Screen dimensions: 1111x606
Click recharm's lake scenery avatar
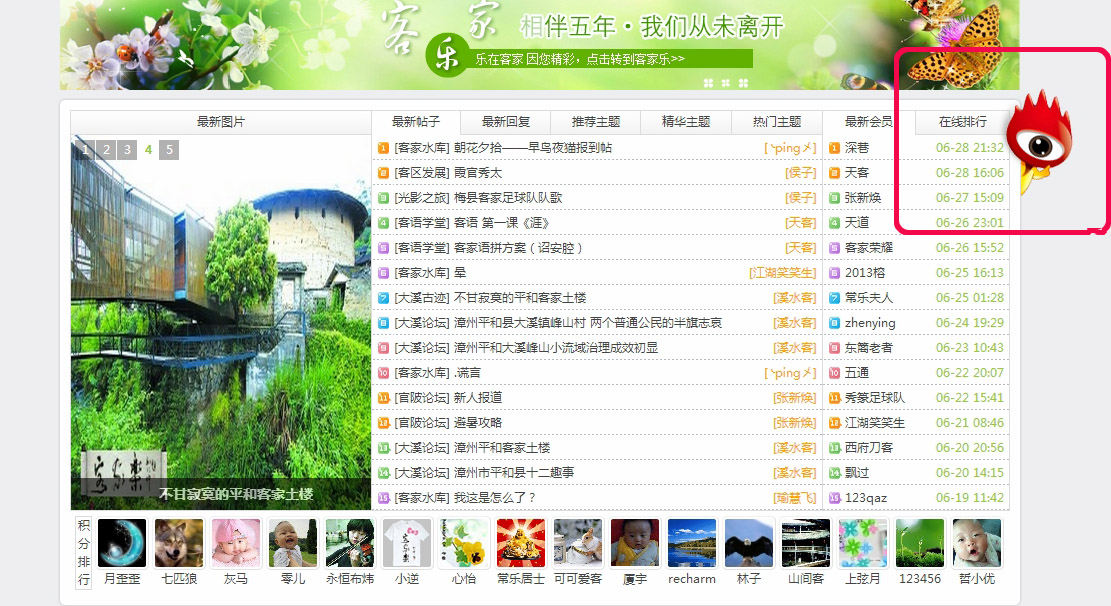692,543
